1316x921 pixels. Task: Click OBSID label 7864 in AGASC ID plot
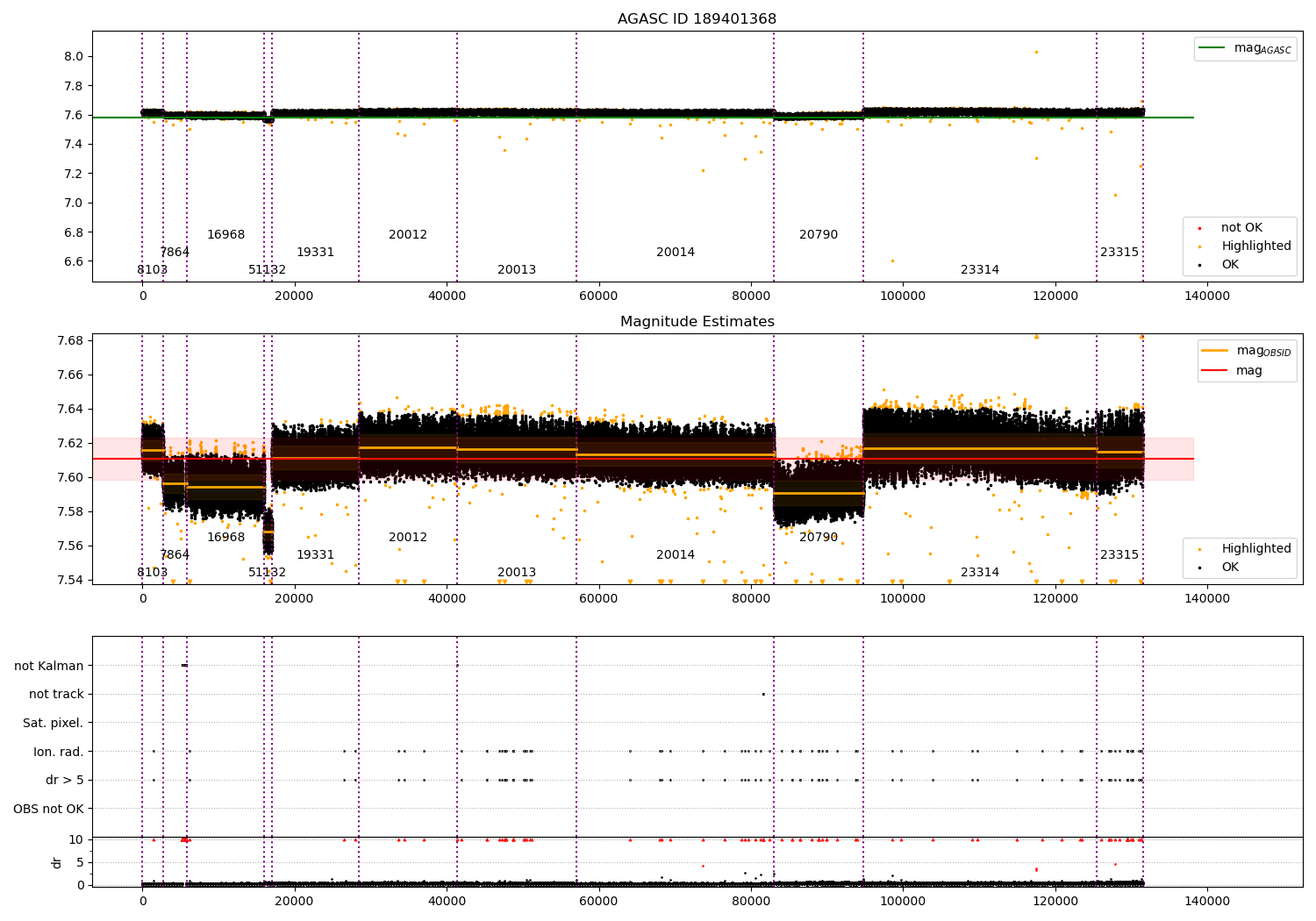[175, 253]
